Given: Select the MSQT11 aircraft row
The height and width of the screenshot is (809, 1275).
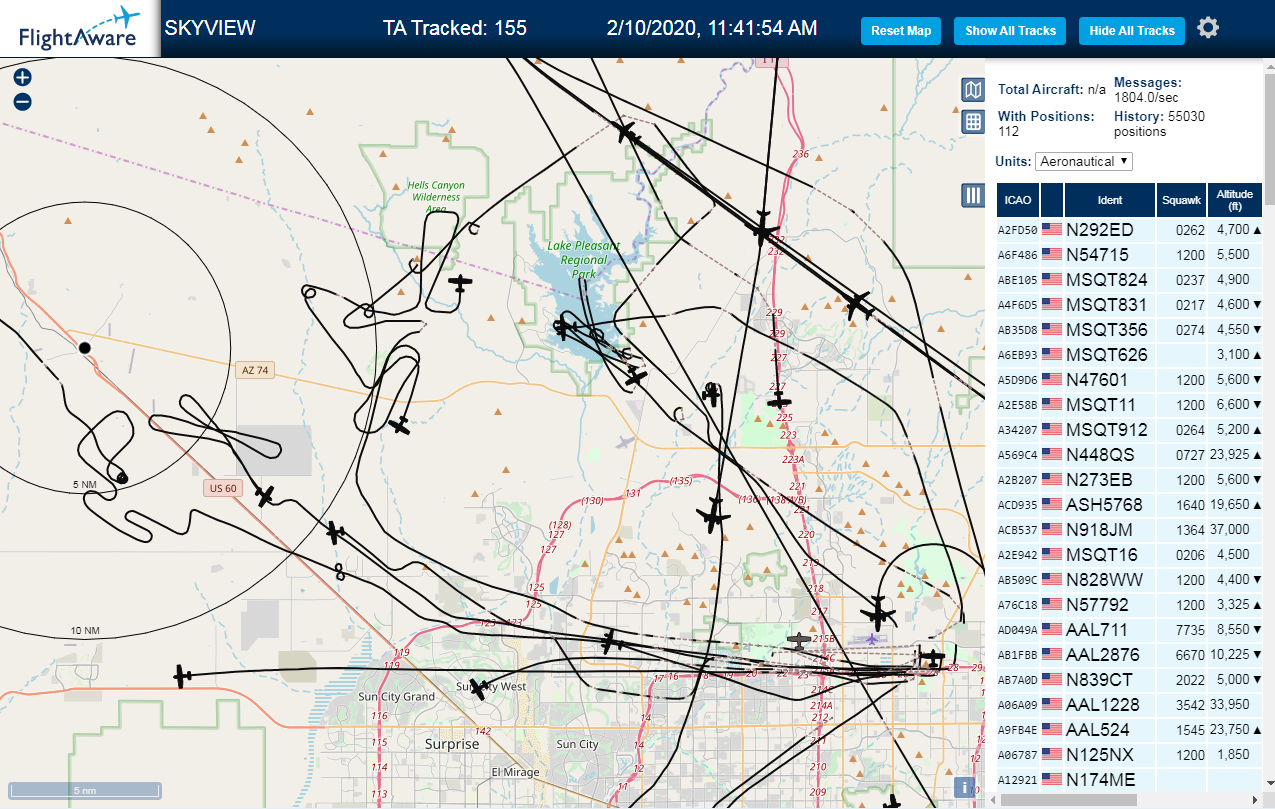Looking at the screenshot, I should point(1130,404).
